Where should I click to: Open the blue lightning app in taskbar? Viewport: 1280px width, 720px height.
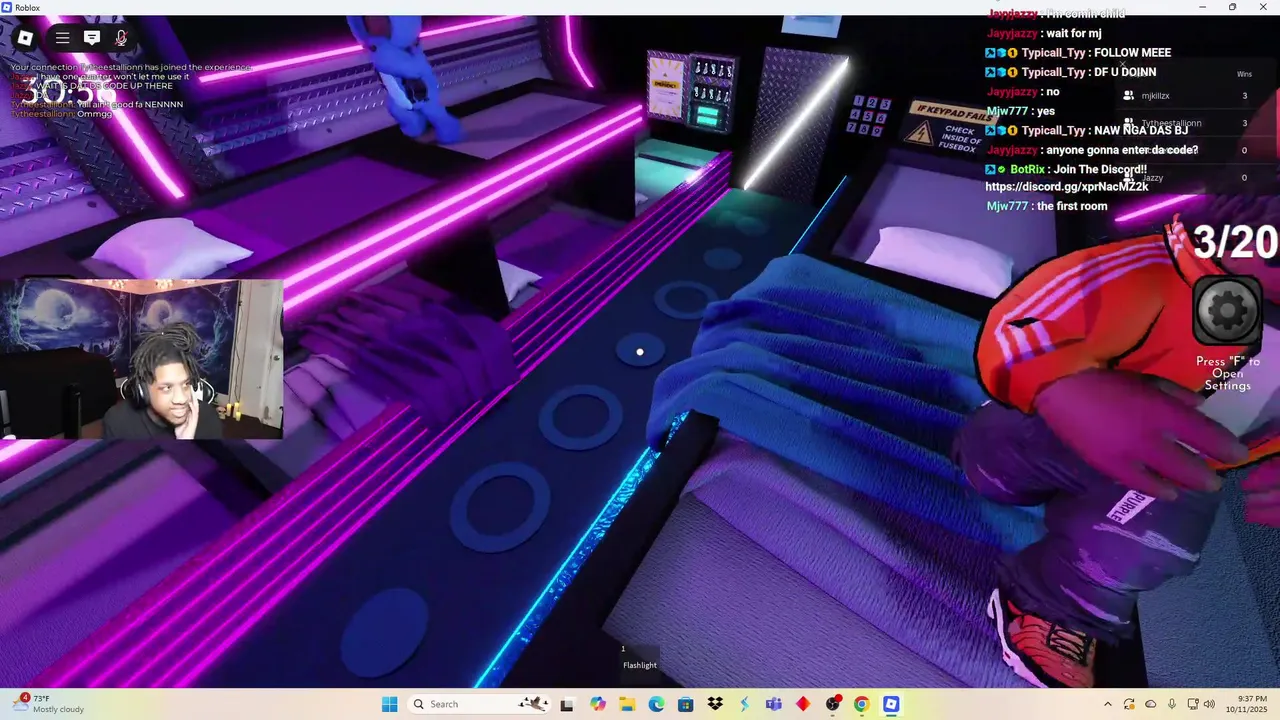click(744, 704)
